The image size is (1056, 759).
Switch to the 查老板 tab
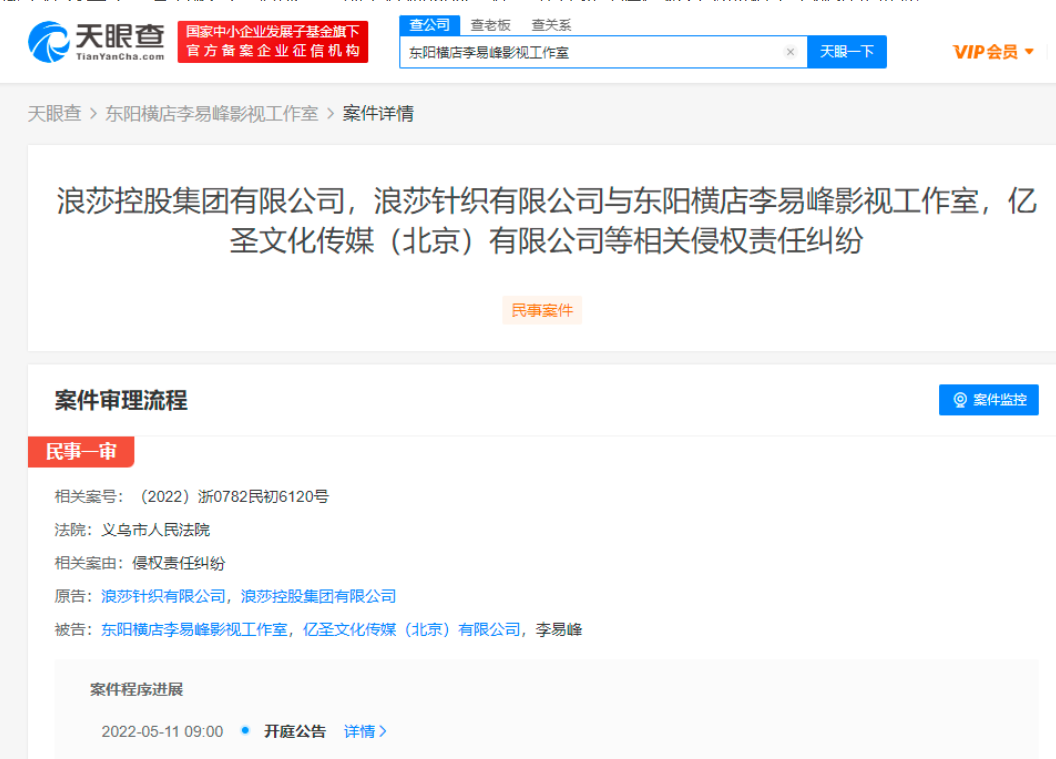pyautogui.click(x=490, y=26)
